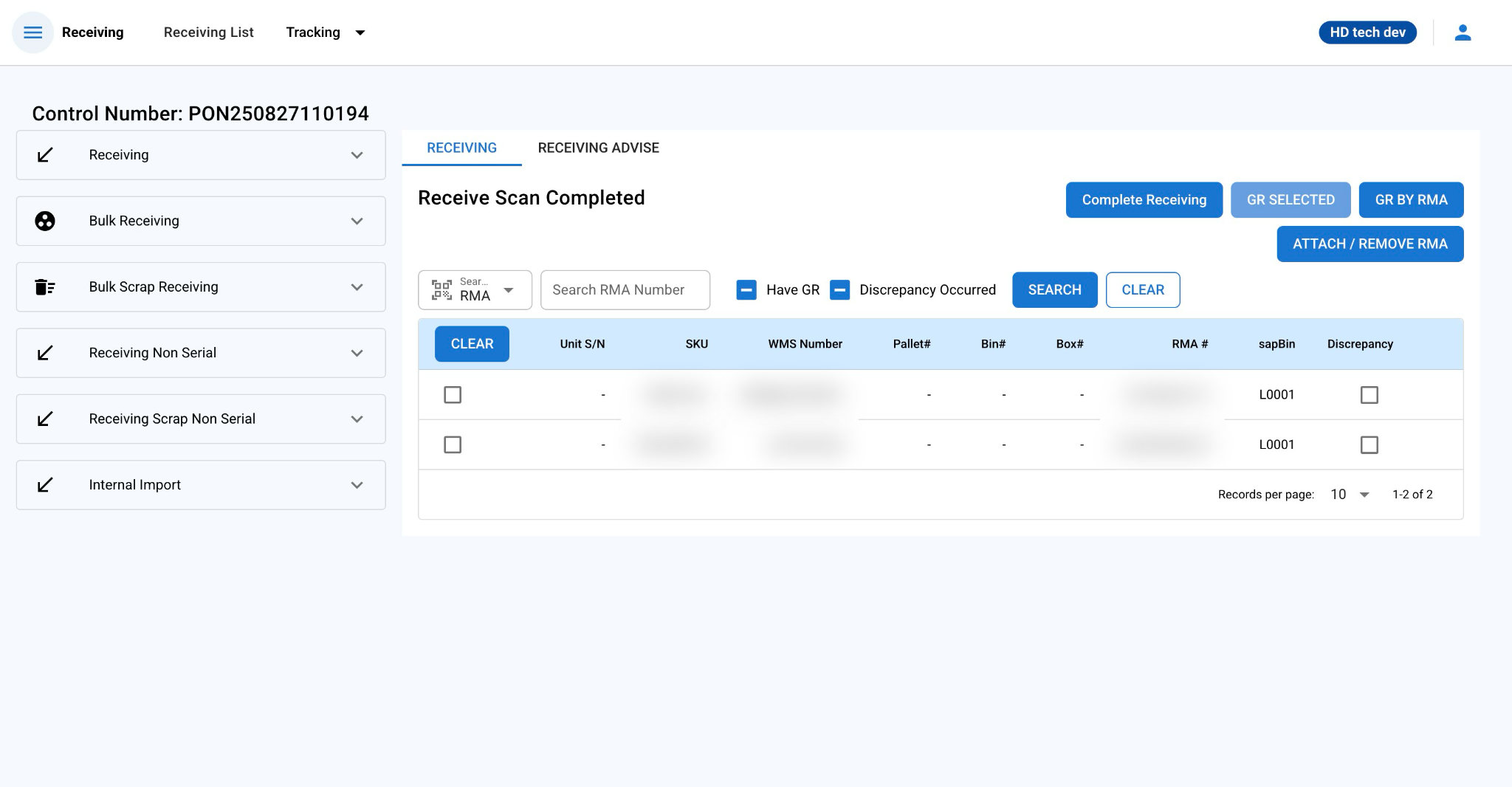Expand the Receiving sidebar panel chevron
Image resolution: width=1512 pixels, height=787 pixels.
point(357,155)
